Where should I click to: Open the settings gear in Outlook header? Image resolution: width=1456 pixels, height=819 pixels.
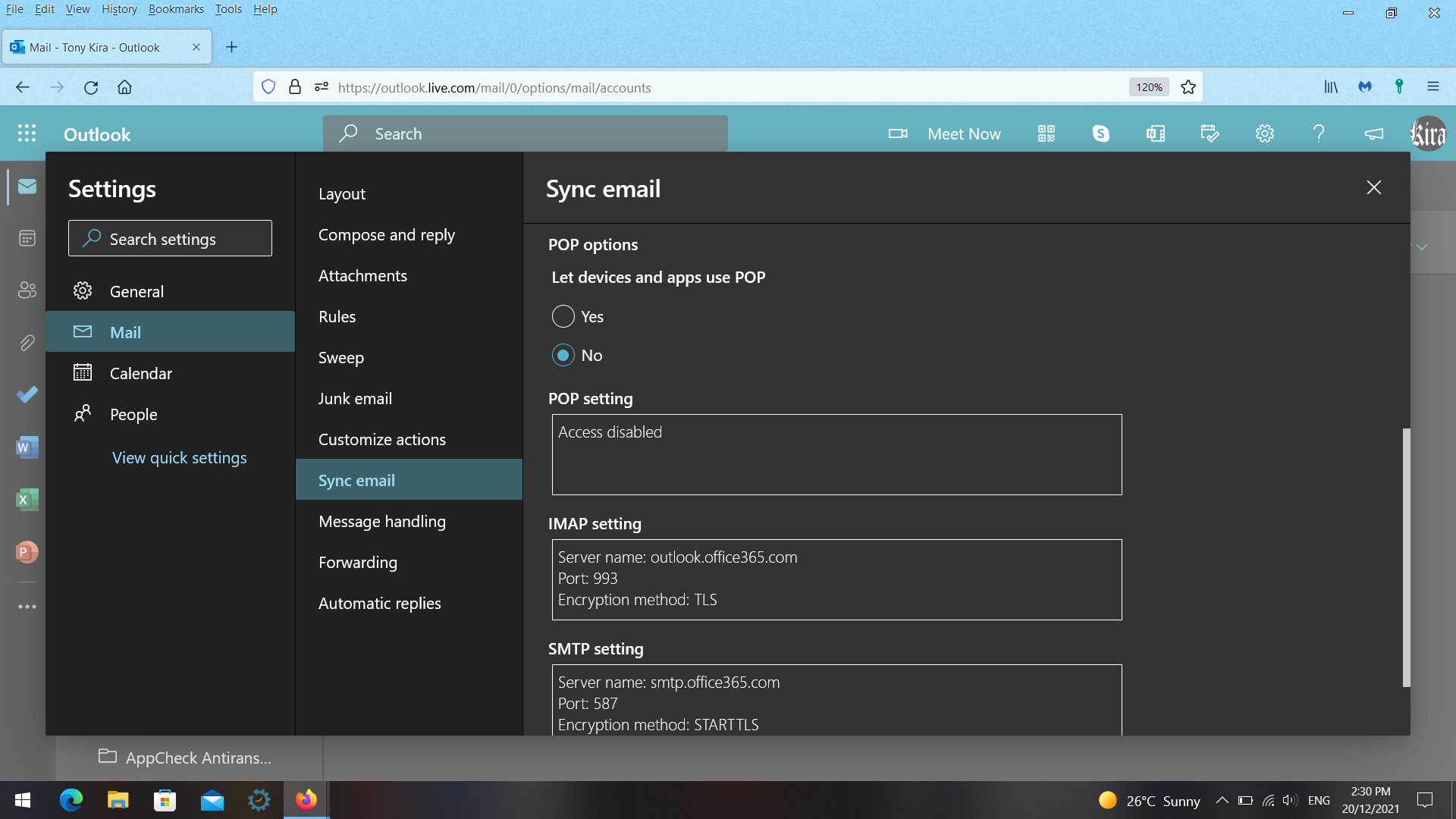(1264, 133)
